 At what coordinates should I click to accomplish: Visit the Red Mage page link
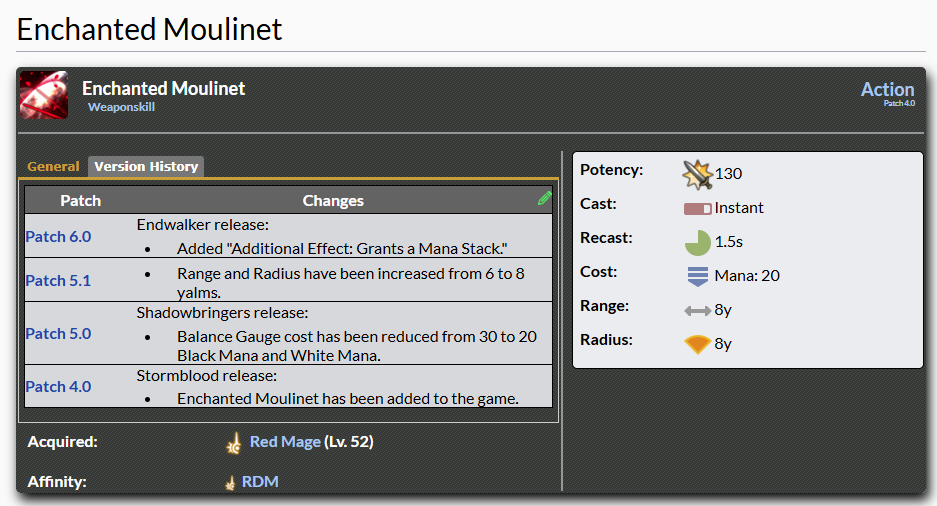click(x=285, y=441)
